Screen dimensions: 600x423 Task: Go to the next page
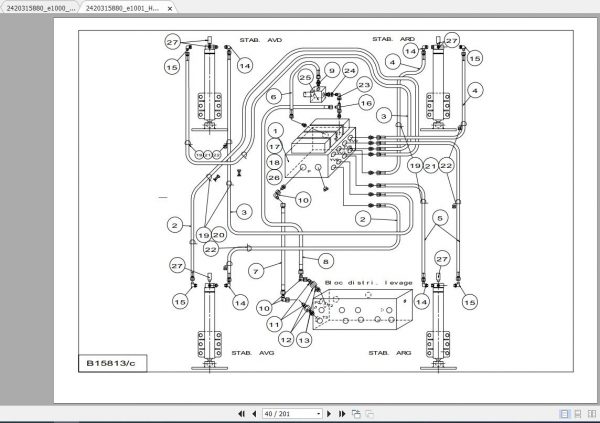329,414
